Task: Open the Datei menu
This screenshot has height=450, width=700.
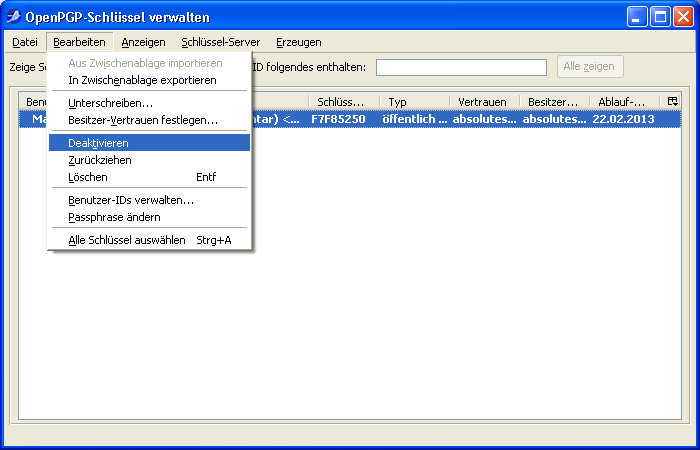Action: pos(25,42)
